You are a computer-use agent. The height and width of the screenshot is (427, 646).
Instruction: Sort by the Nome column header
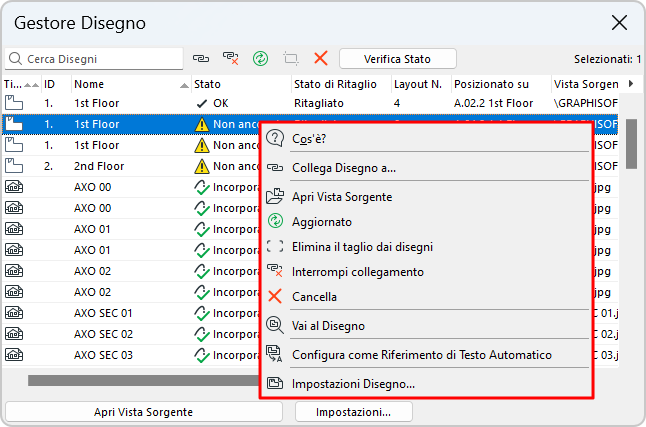click(x=130, y=84)
